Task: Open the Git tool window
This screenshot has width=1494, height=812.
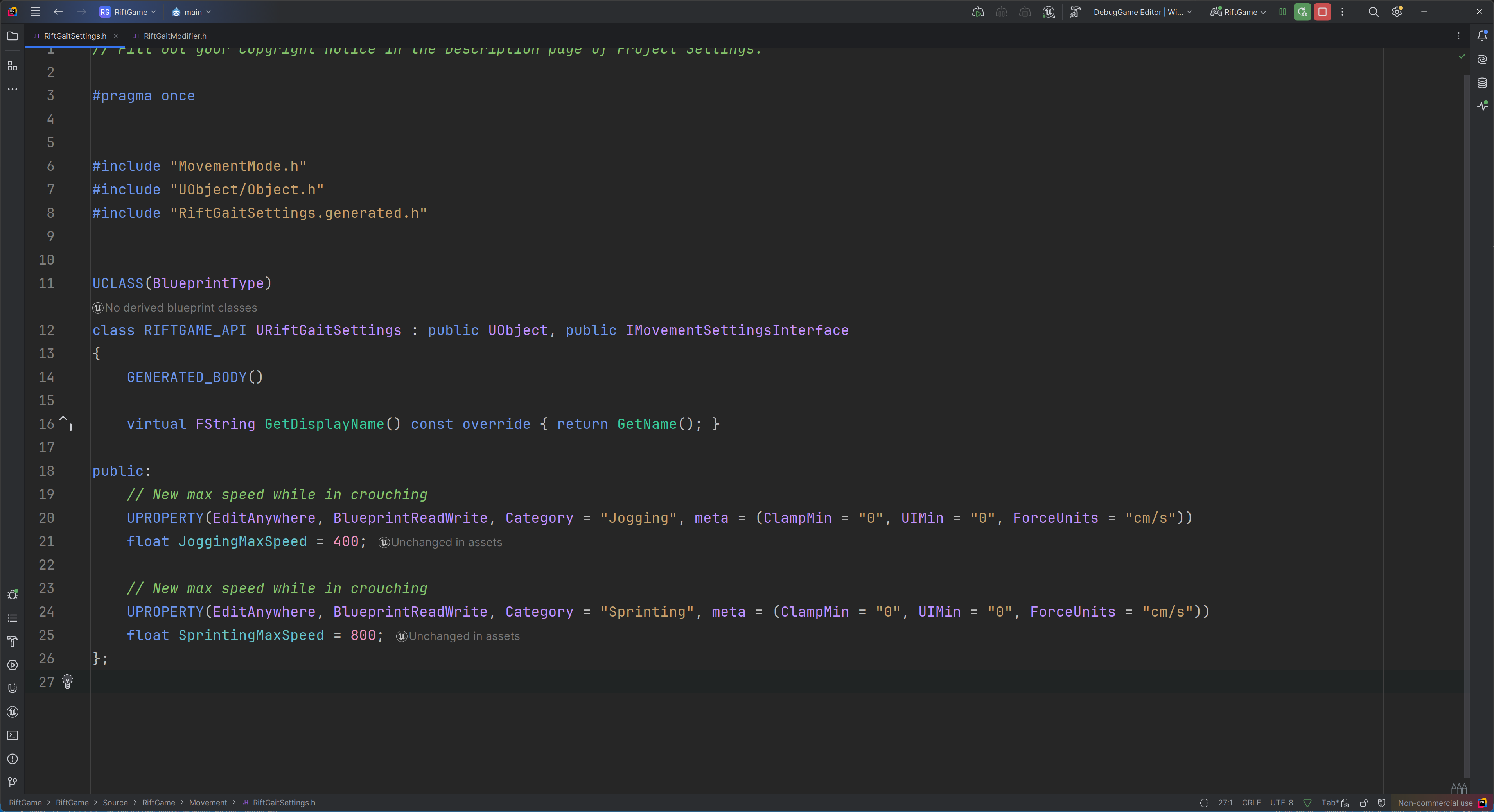Action: pos(12,782)
